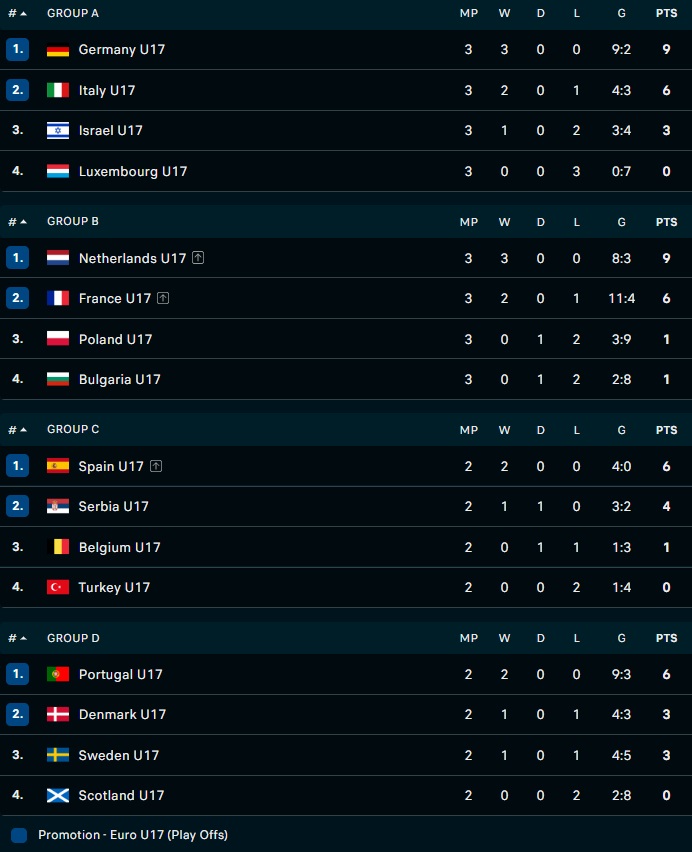Open Denmark U17 team link
The width and height of the screenshot is (692, 852).
click(122, 714)
